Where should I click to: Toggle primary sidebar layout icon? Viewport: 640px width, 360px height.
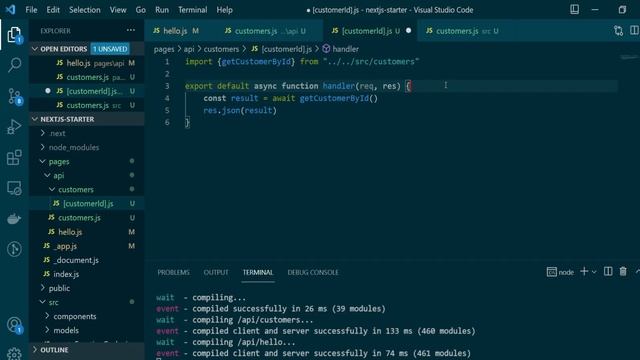(574, 9)
